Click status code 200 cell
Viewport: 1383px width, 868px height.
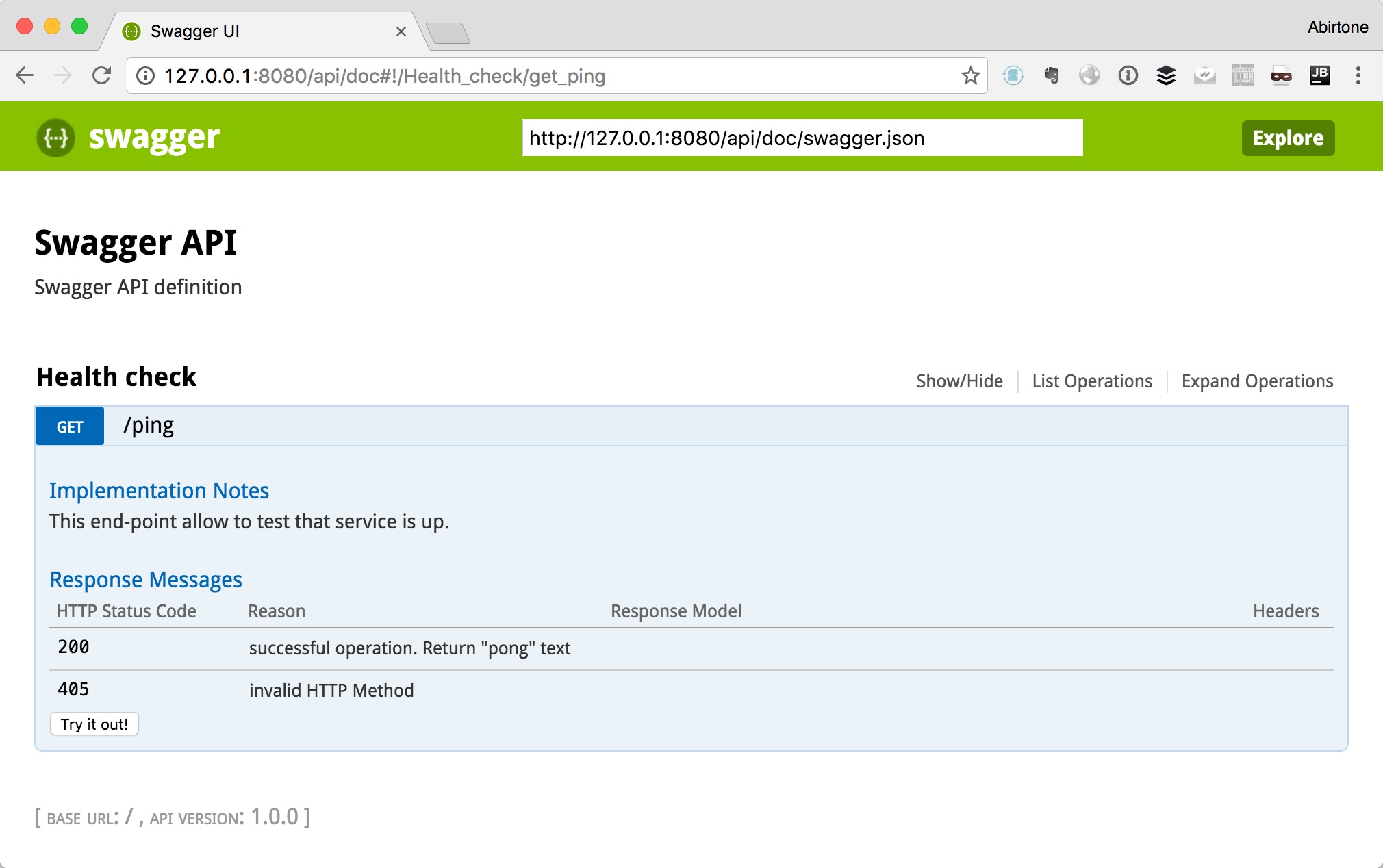click(x=73, y=647)
